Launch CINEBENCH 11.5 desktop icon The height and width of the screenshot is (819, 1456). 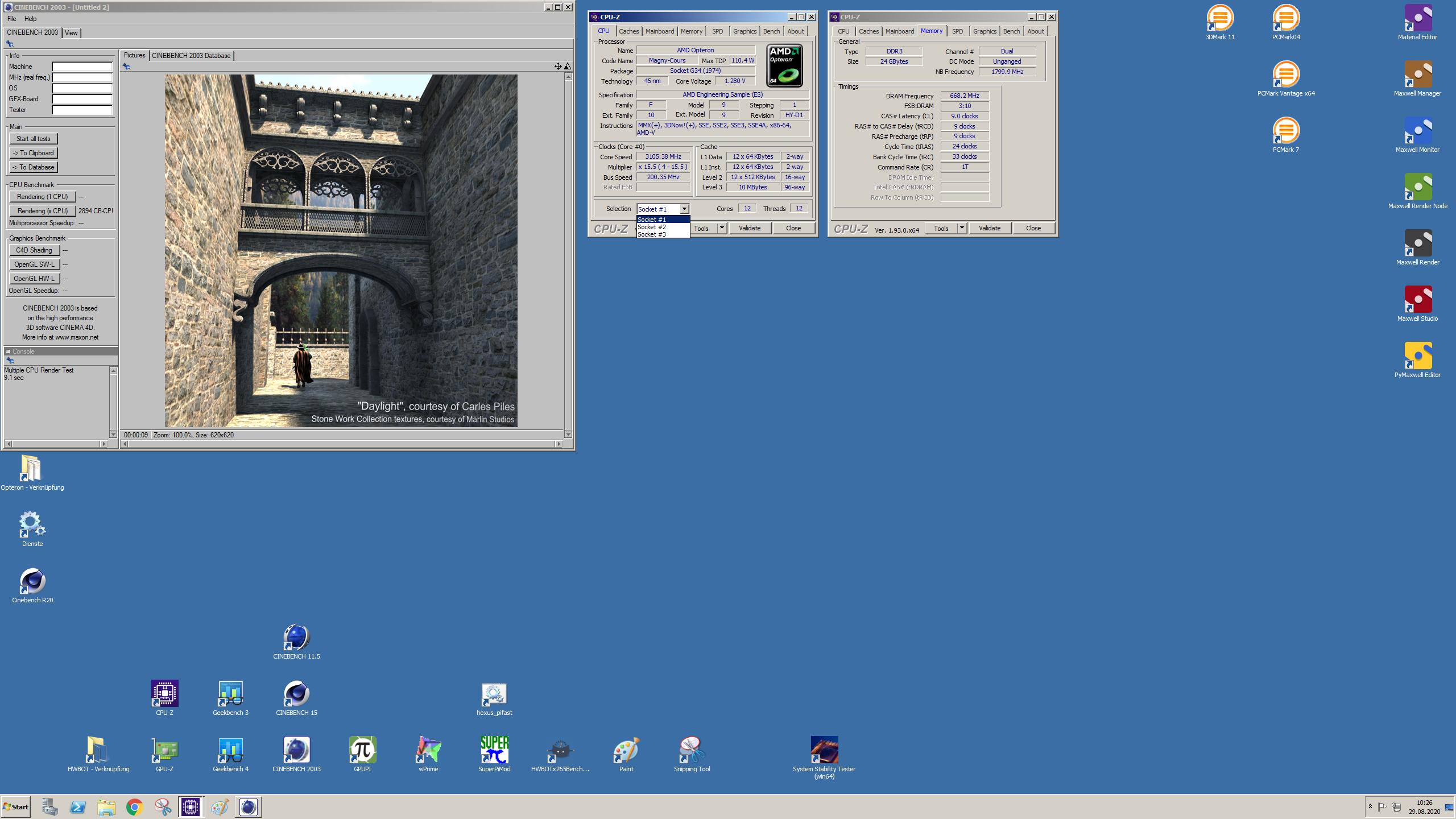[x=296, y=642]
